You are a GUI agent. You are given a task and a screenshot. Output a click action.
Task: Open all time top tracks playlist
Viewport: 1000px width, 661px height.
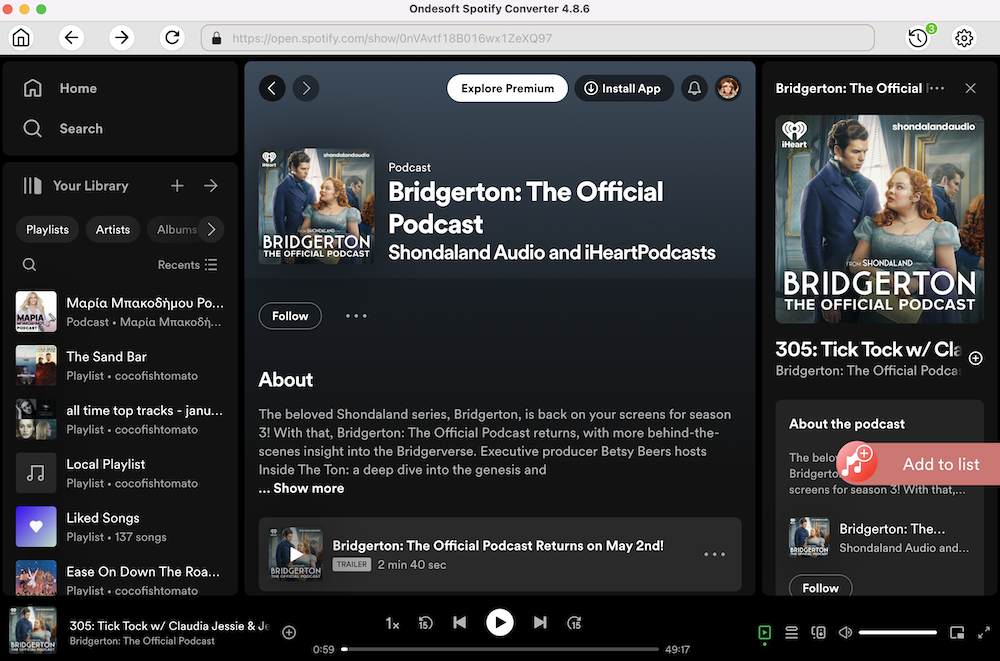[x=120, y=419]
